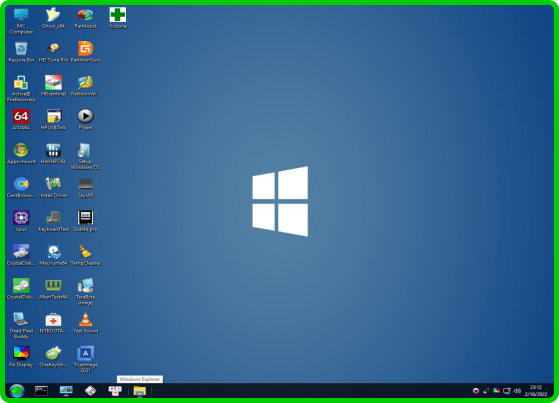
Task: Open Ssdlife pro
Action: click(x=85, y=221)
